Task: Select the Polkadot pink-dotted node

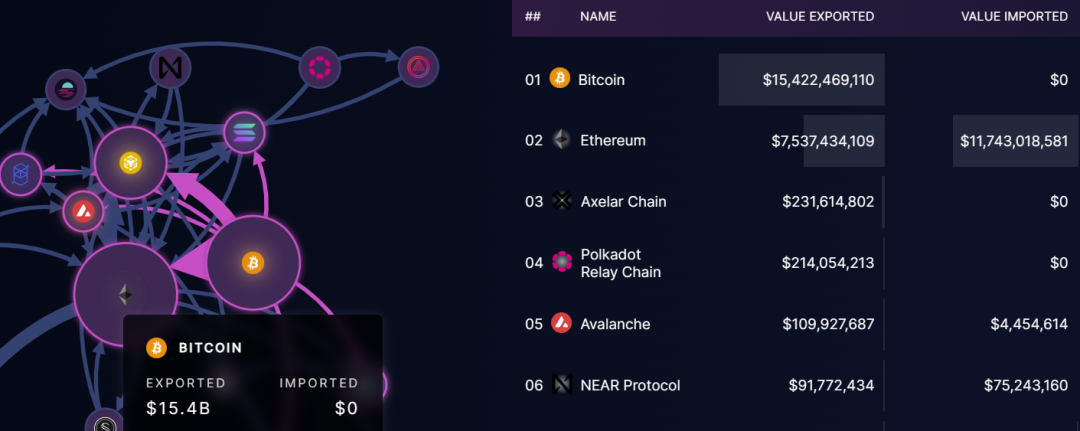Action: 320,67
